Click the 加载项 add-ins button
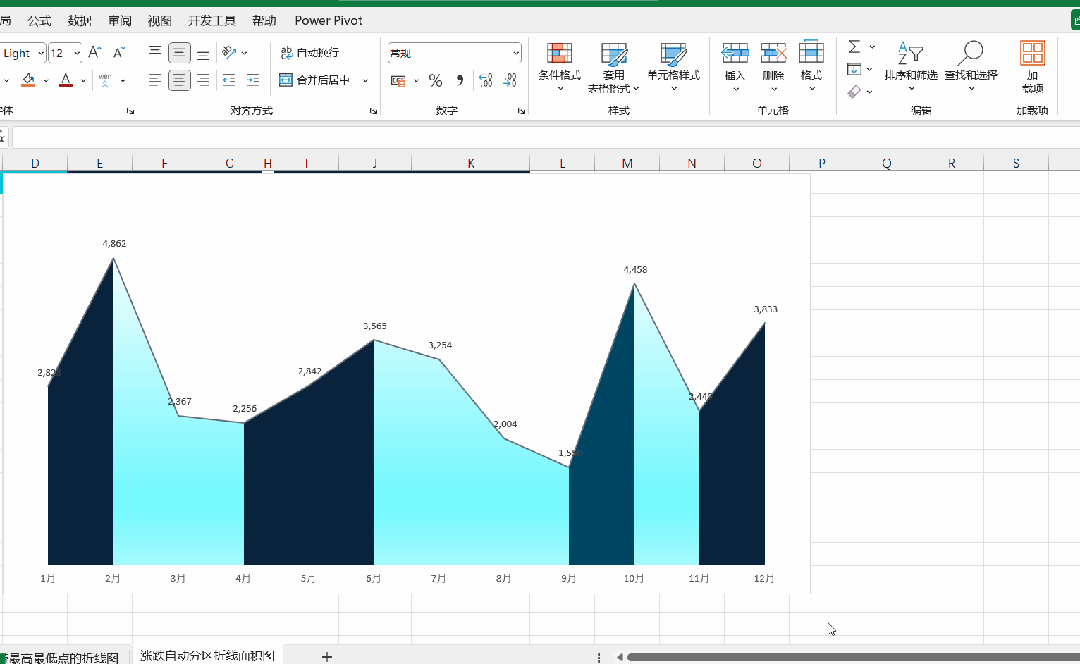 [x=1032, y=67]
